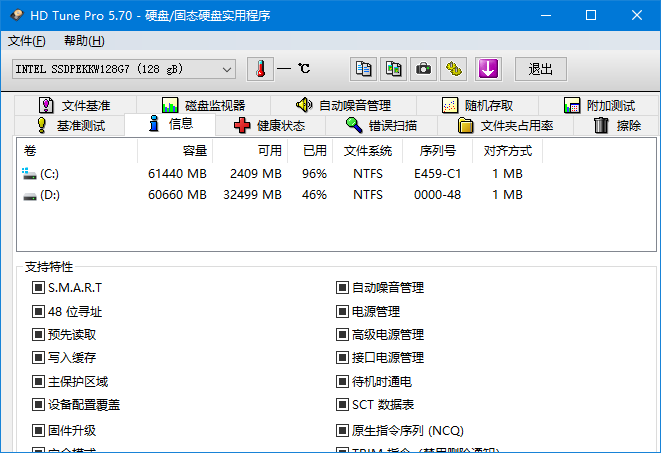Image resolution: width=661 pixels, height=453 pixels.
Task: Click the 可用 column header
Action: click(250, 151)
